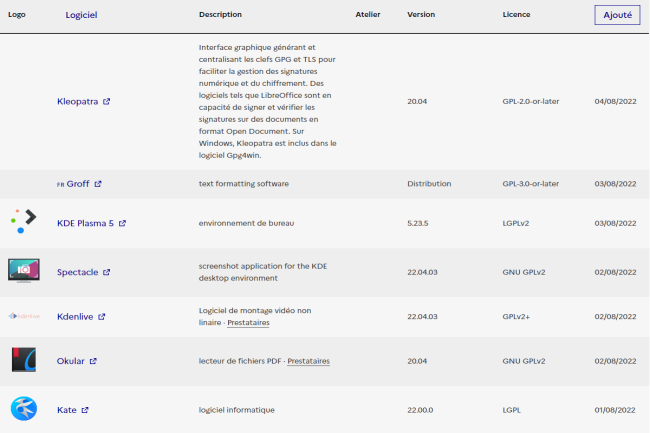This screenshot has height=433, width=650.
Task: Open the Kleopatra software link
Action: pos(78,102)
